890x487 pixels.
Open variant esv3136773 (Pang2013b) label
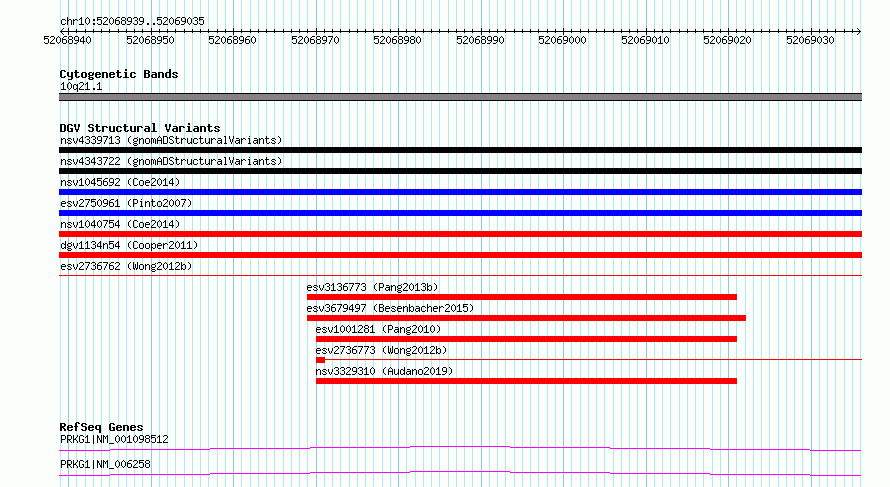[372, 287]
